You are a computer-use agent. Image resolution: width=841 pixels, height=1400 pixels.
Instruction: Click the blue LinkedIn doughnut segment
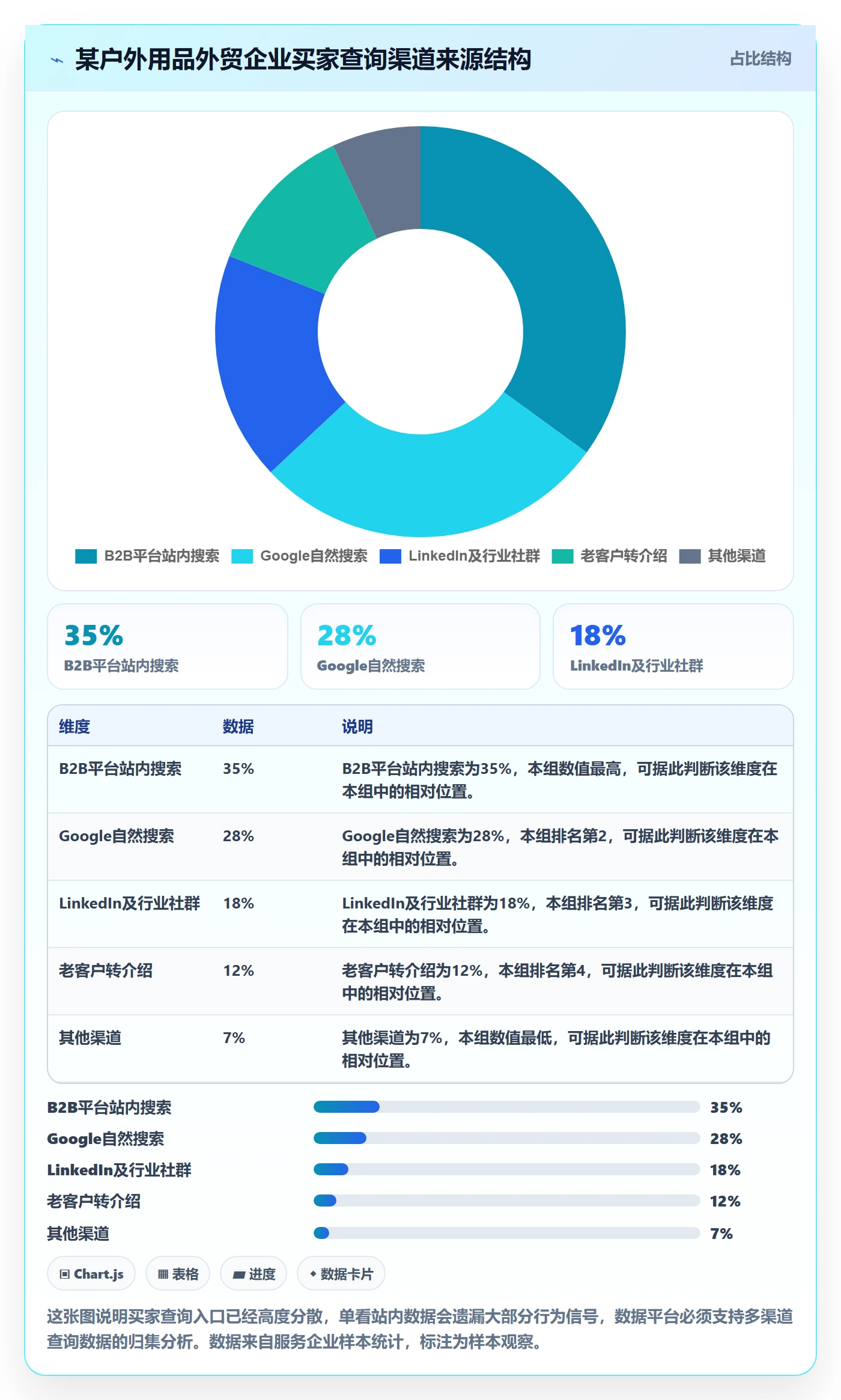click(x=270, y=361)
